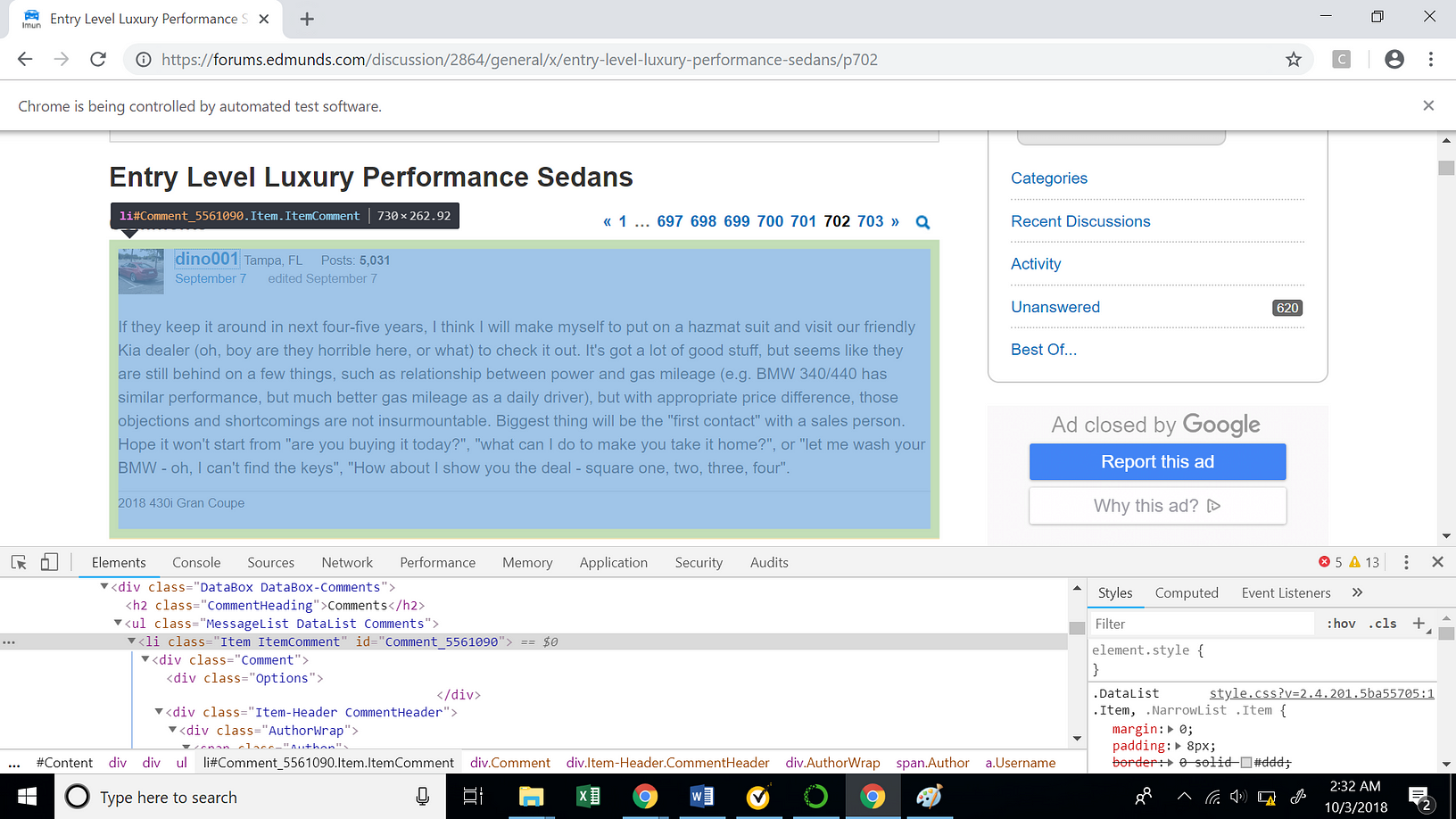Screen dimensions: 1456x819
Task: Open the Unanswered link
Action: click(1055, 307)
